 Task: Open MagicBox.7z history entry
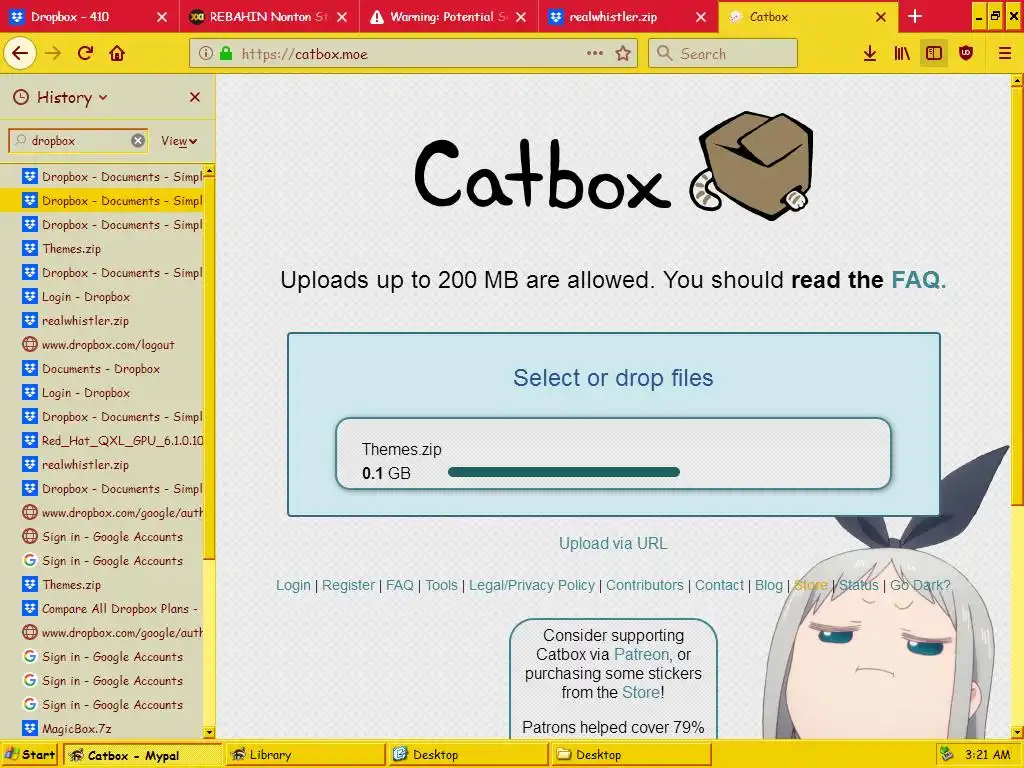[x=103, y=728]
